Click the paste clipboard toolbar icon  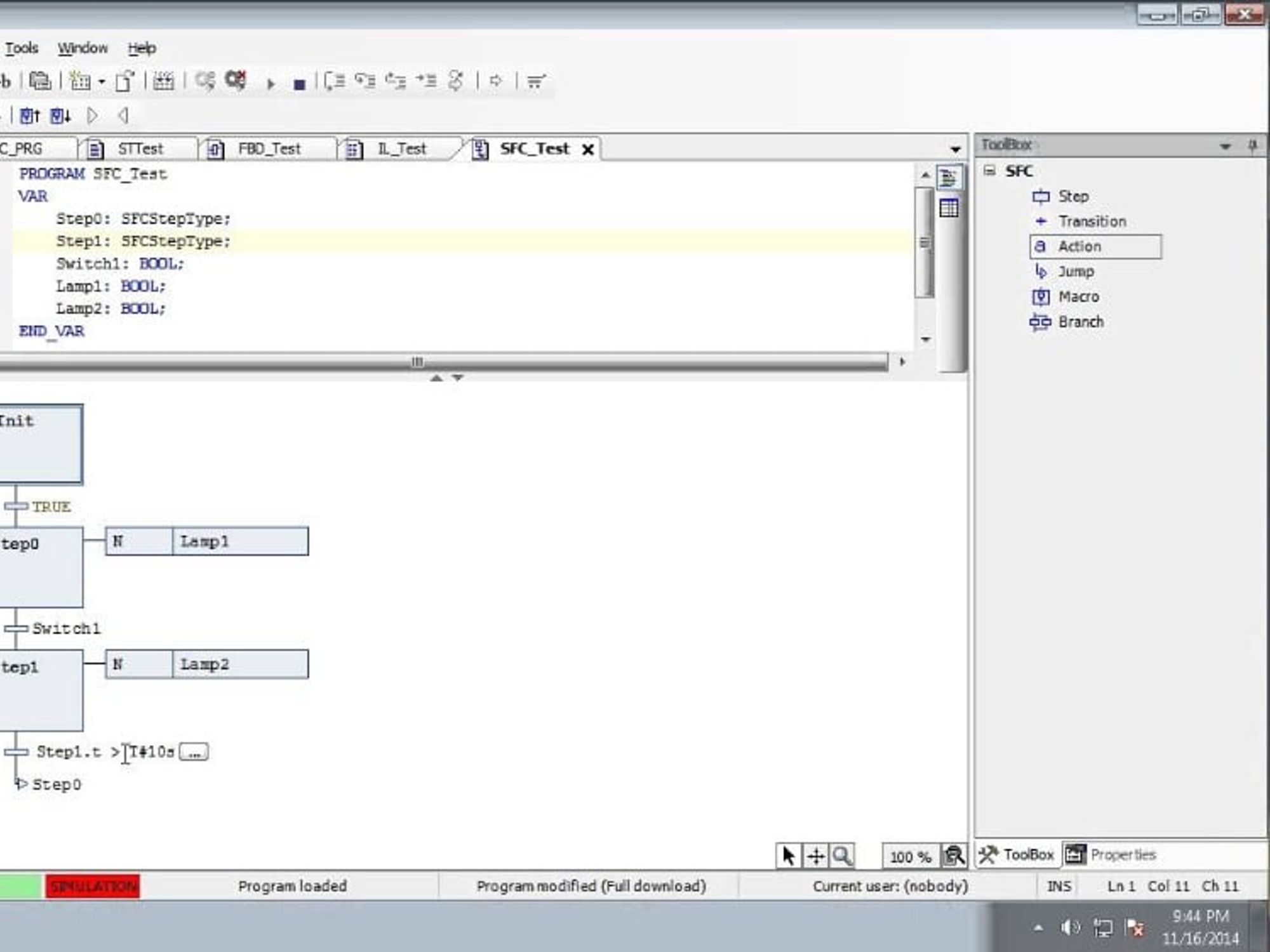(40, 81)
